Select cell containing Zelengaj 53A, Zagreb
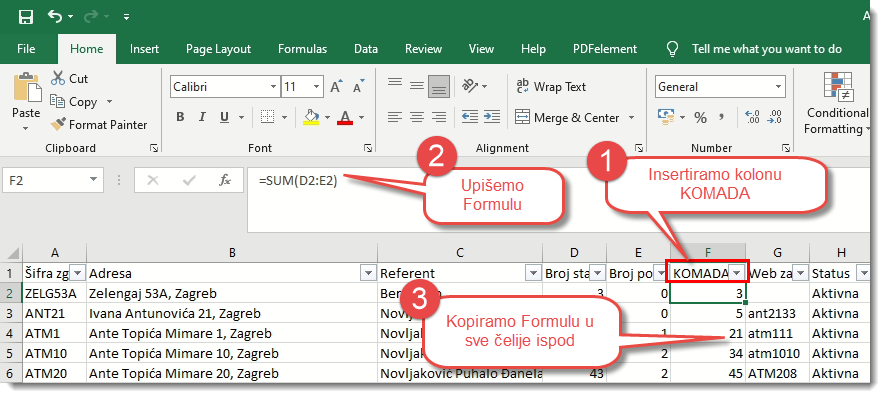The image size is (885, 398). 232,294
